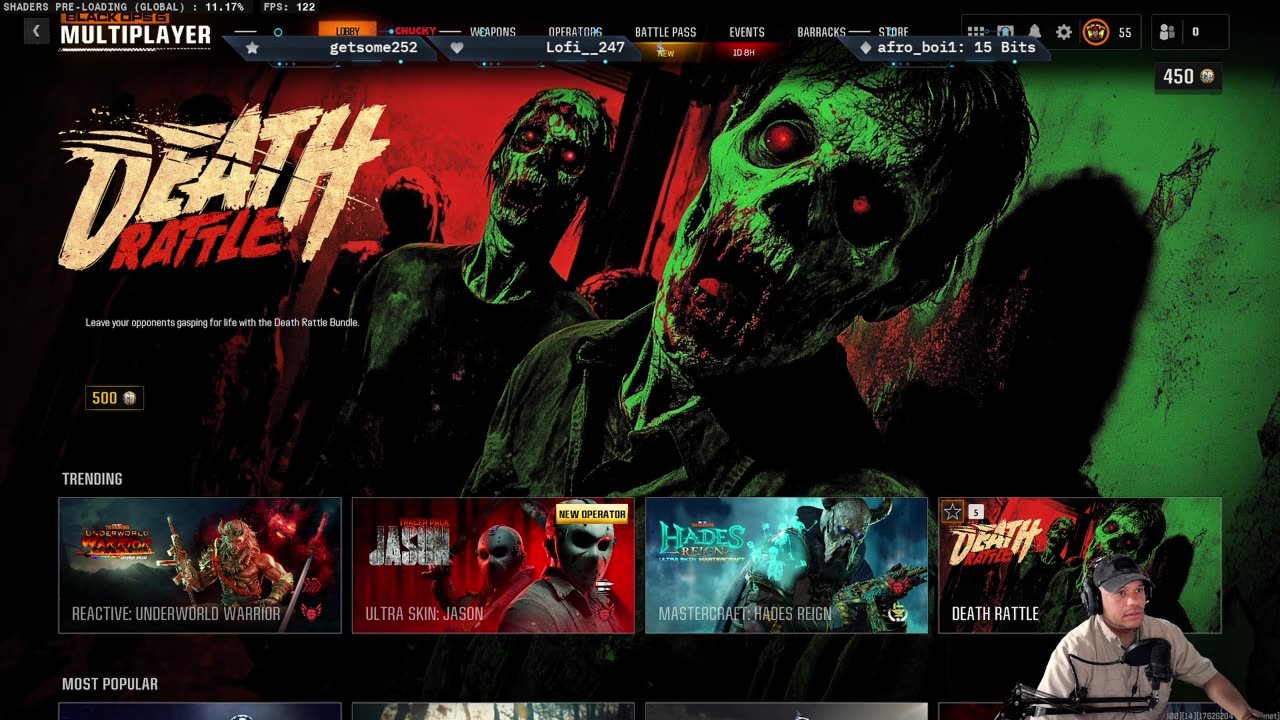
Task: Open the Death Rattle trending card
Action: coord(1080,565)
